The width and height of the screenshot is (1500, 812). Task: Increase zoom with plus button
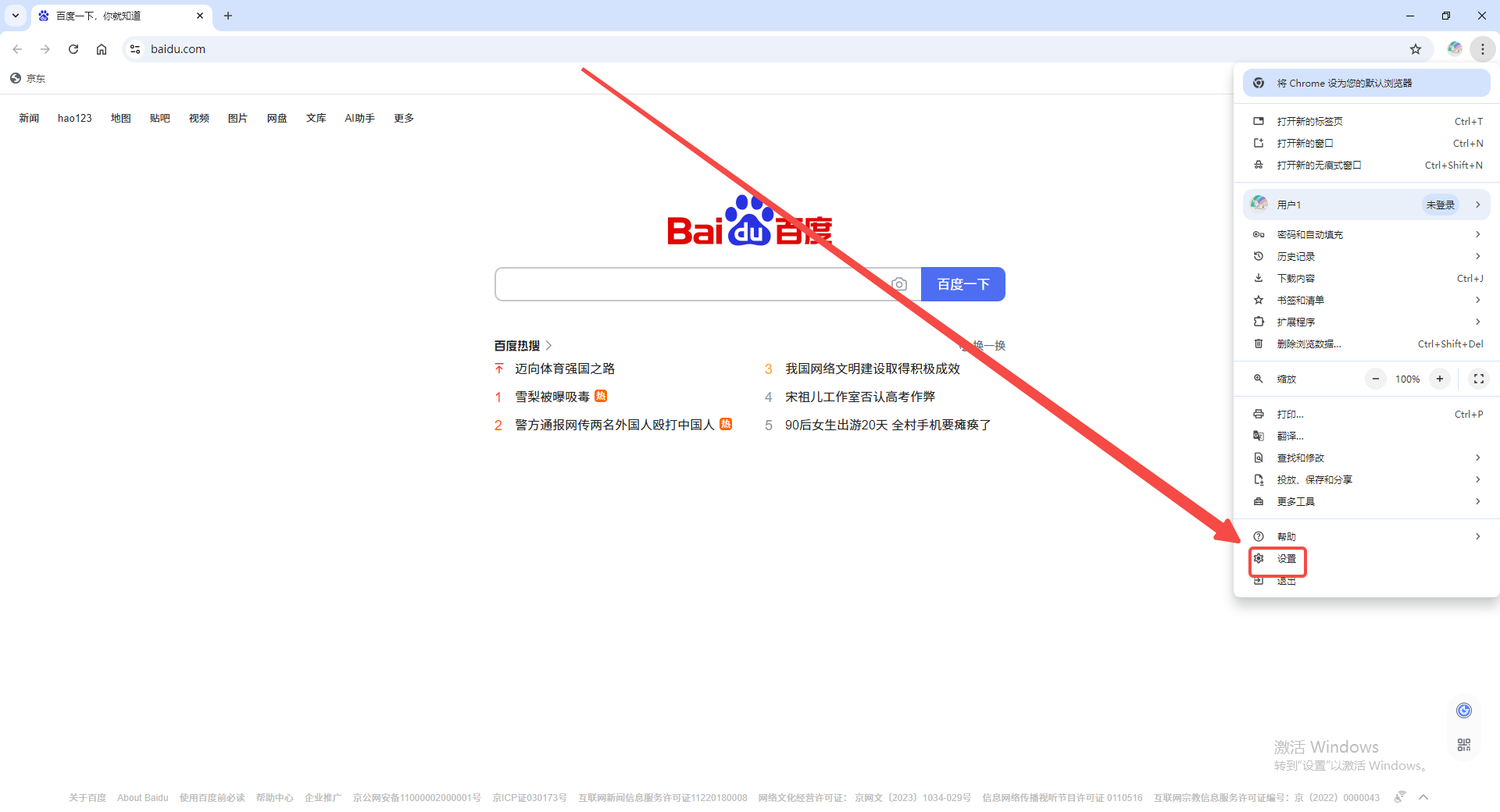tap(1440, 379)
